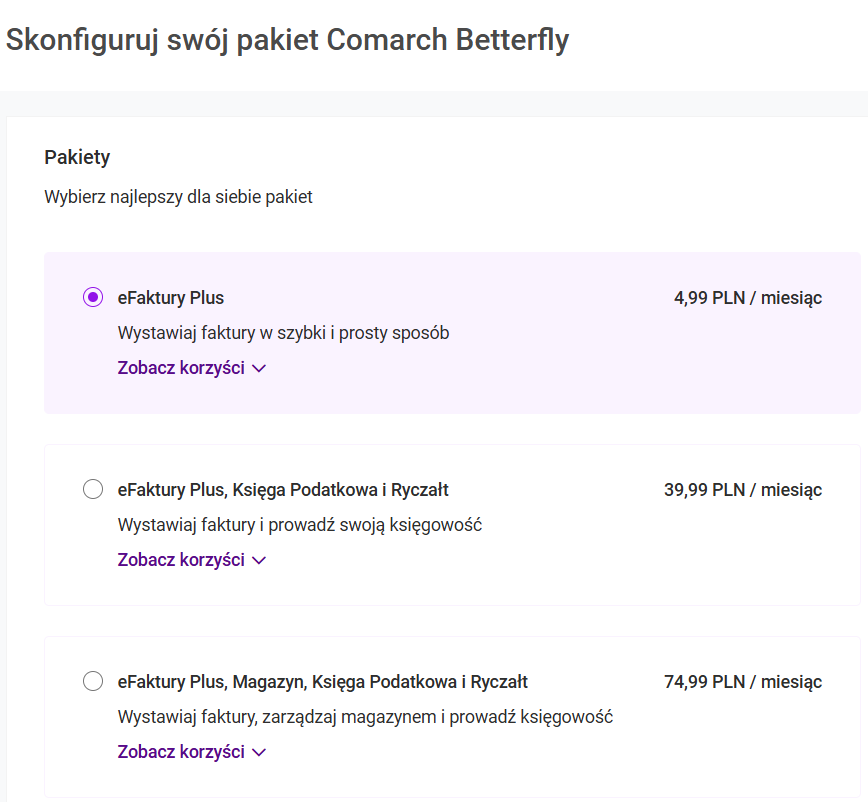The width and height of the screenshot is (868, 802).
Task: Click the 39,99 PLN / miesiąc price
Action: pos(742,489)
